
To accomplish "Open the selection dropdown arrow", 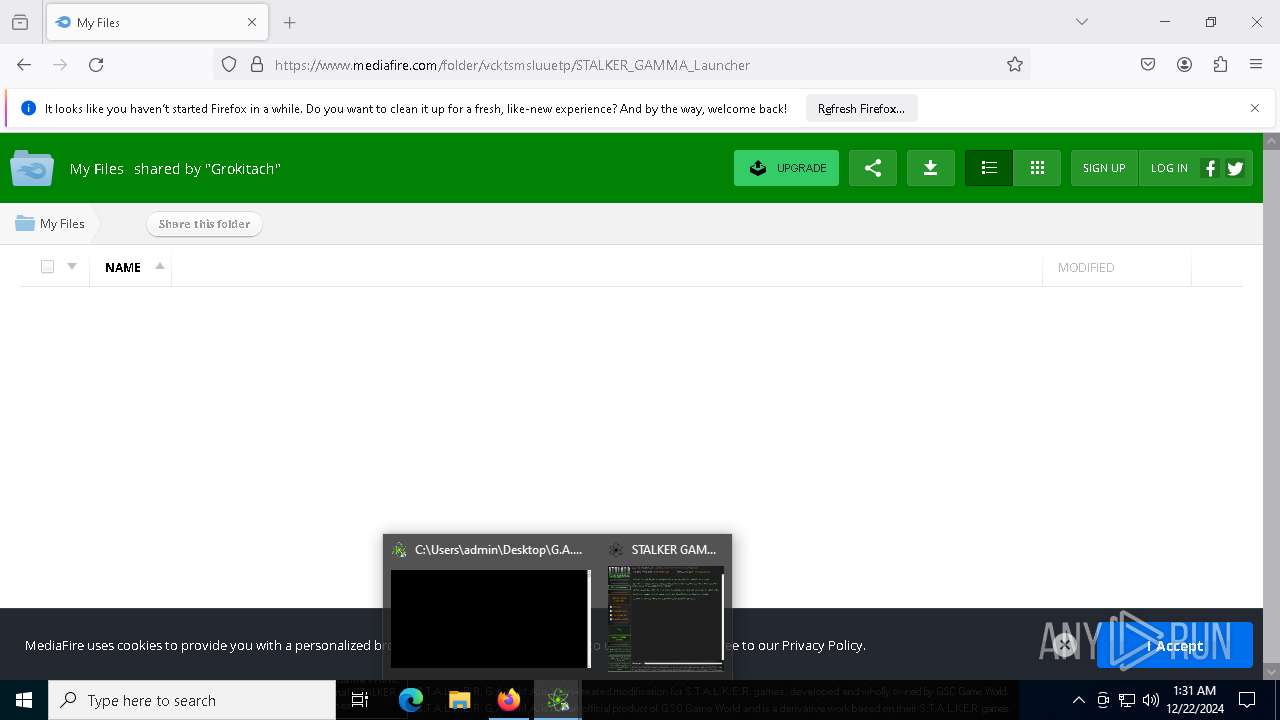I will click(x=72, y=266).
